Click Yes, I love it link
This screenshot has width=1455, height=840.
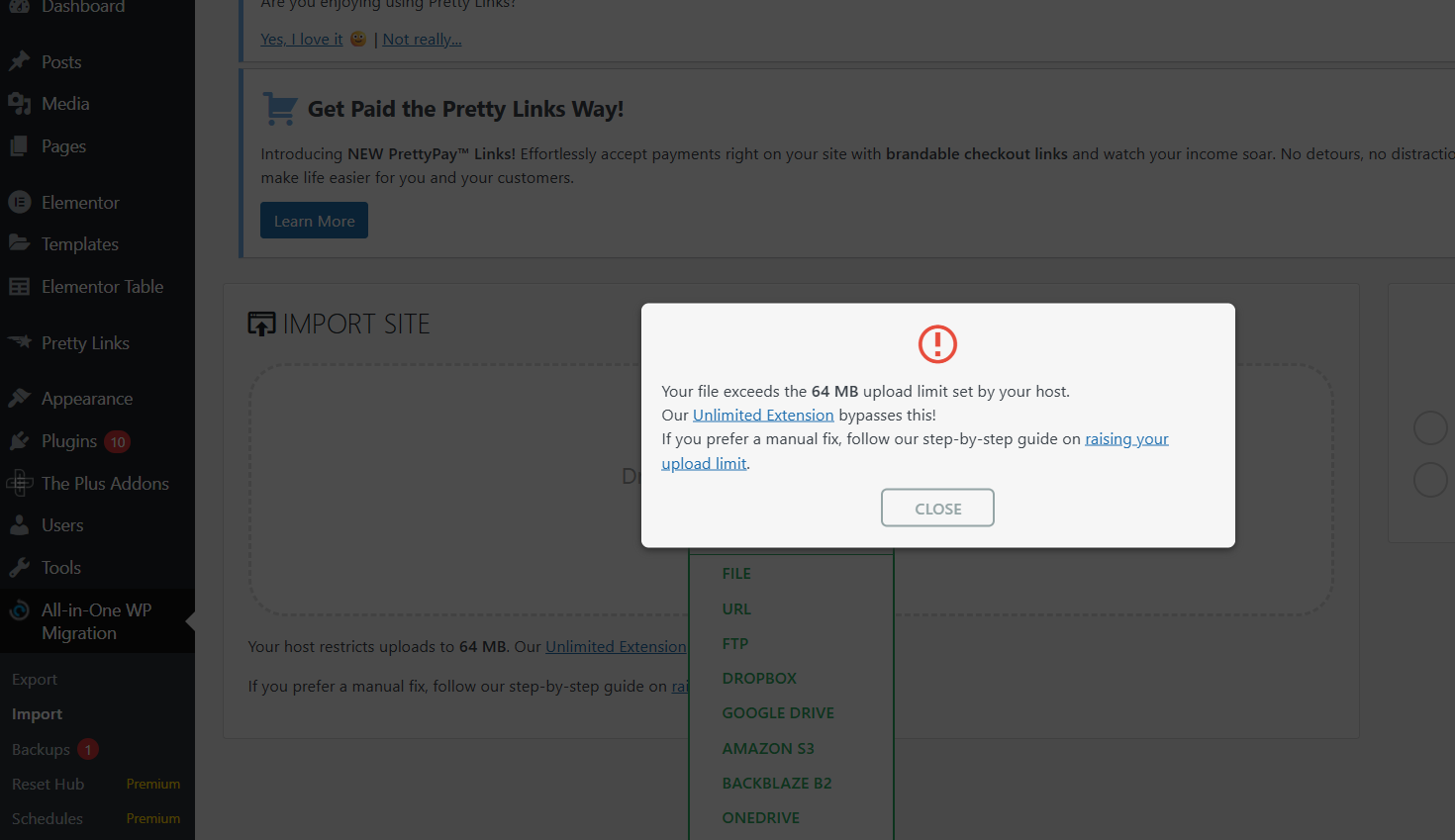click(x=302, y=40)
